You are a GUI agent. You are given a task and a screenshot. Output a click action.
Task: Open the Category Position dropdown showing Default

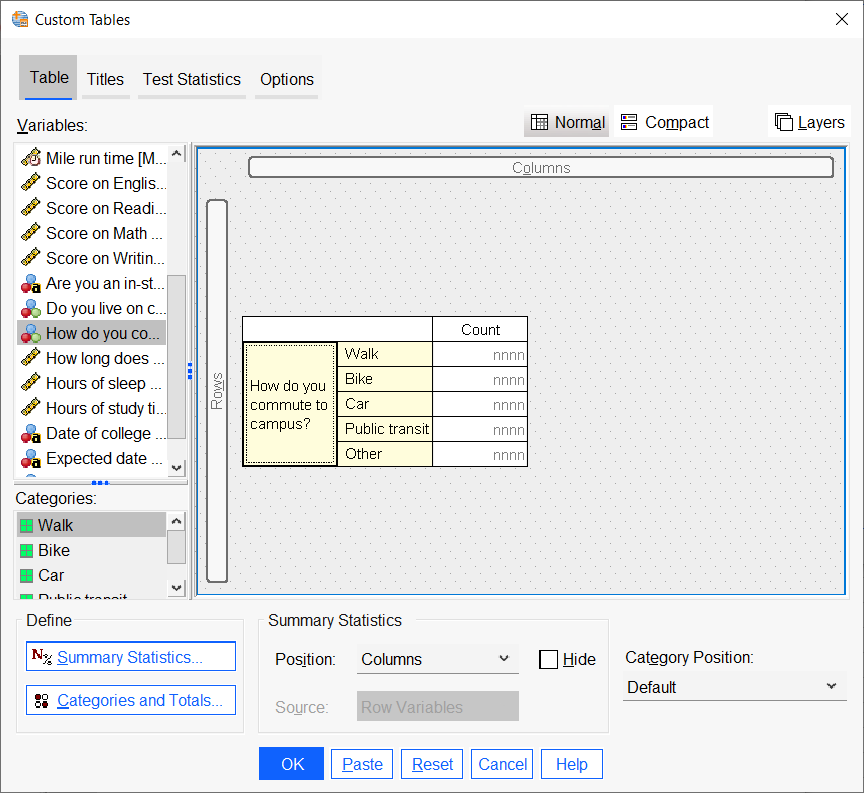[x=734, y=687]
